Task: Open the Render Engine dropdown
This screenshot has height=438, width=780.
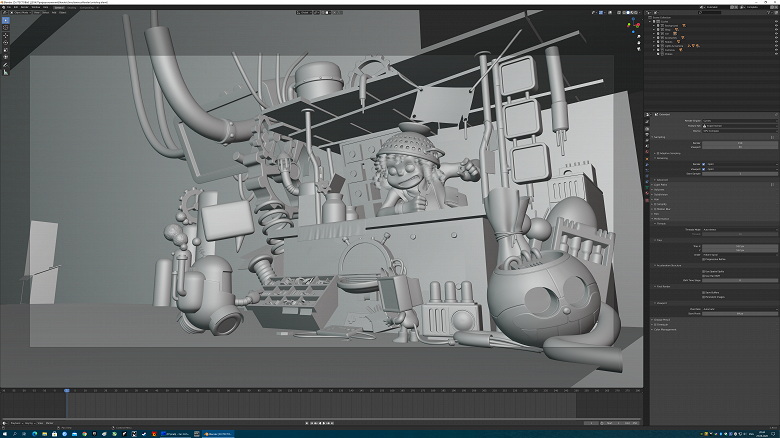Action: [x=740, y=120]
